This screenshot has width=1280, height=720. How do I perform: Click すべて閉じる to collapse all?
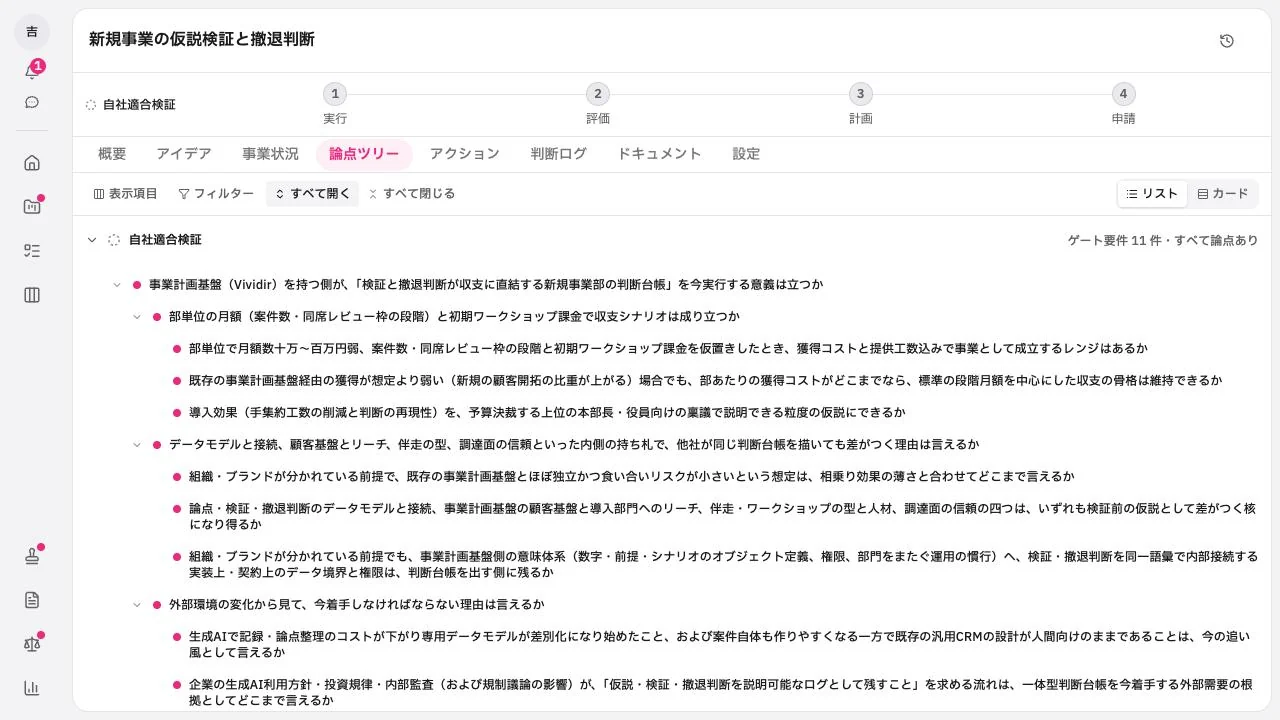(x=411, y=194)
